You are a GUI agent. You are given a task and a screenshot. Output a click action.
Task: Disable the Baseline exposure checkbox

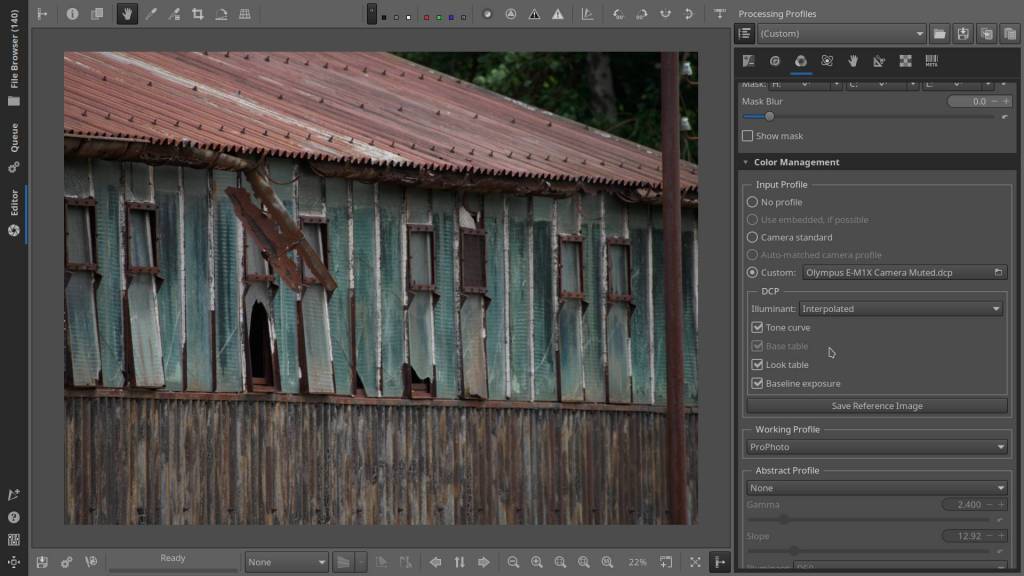tap(757, 384)
